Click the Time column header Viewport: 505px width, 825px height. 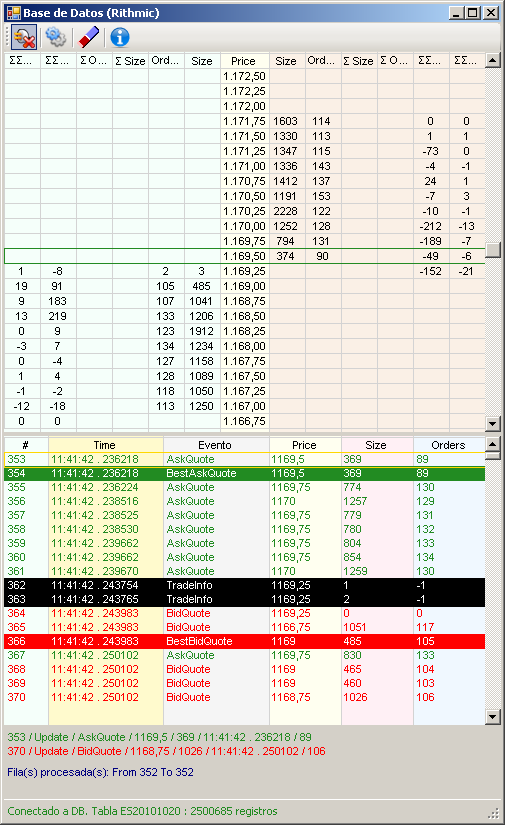pos(105,445)
